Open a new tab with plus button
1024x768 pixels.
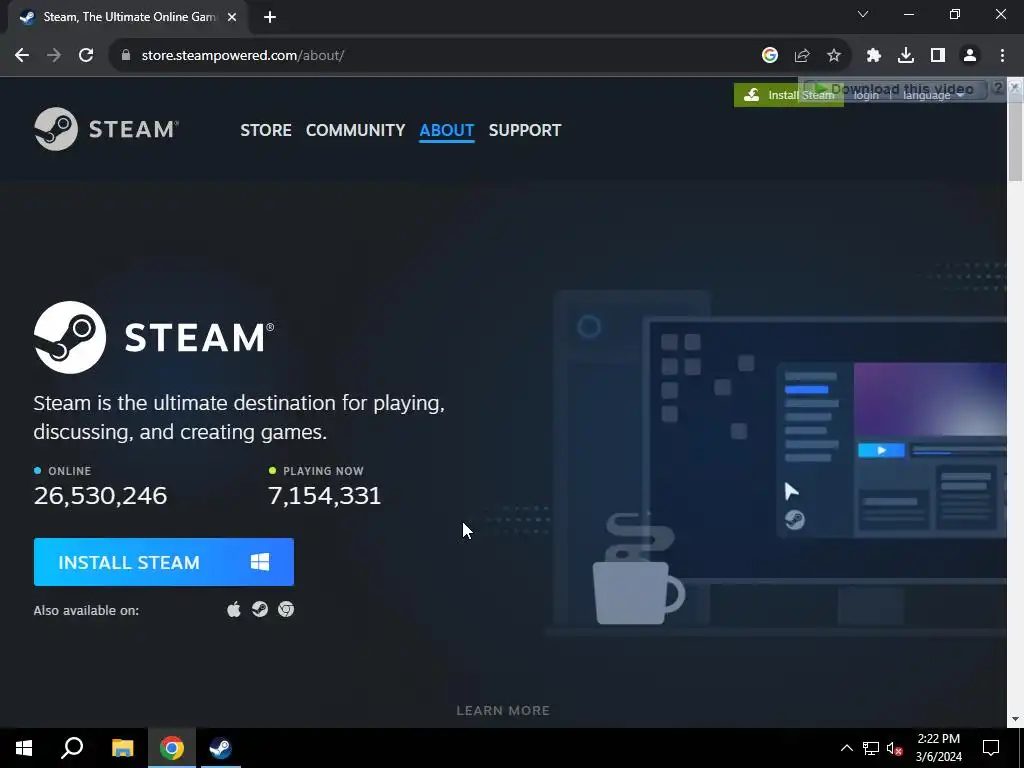click(270, 17)
